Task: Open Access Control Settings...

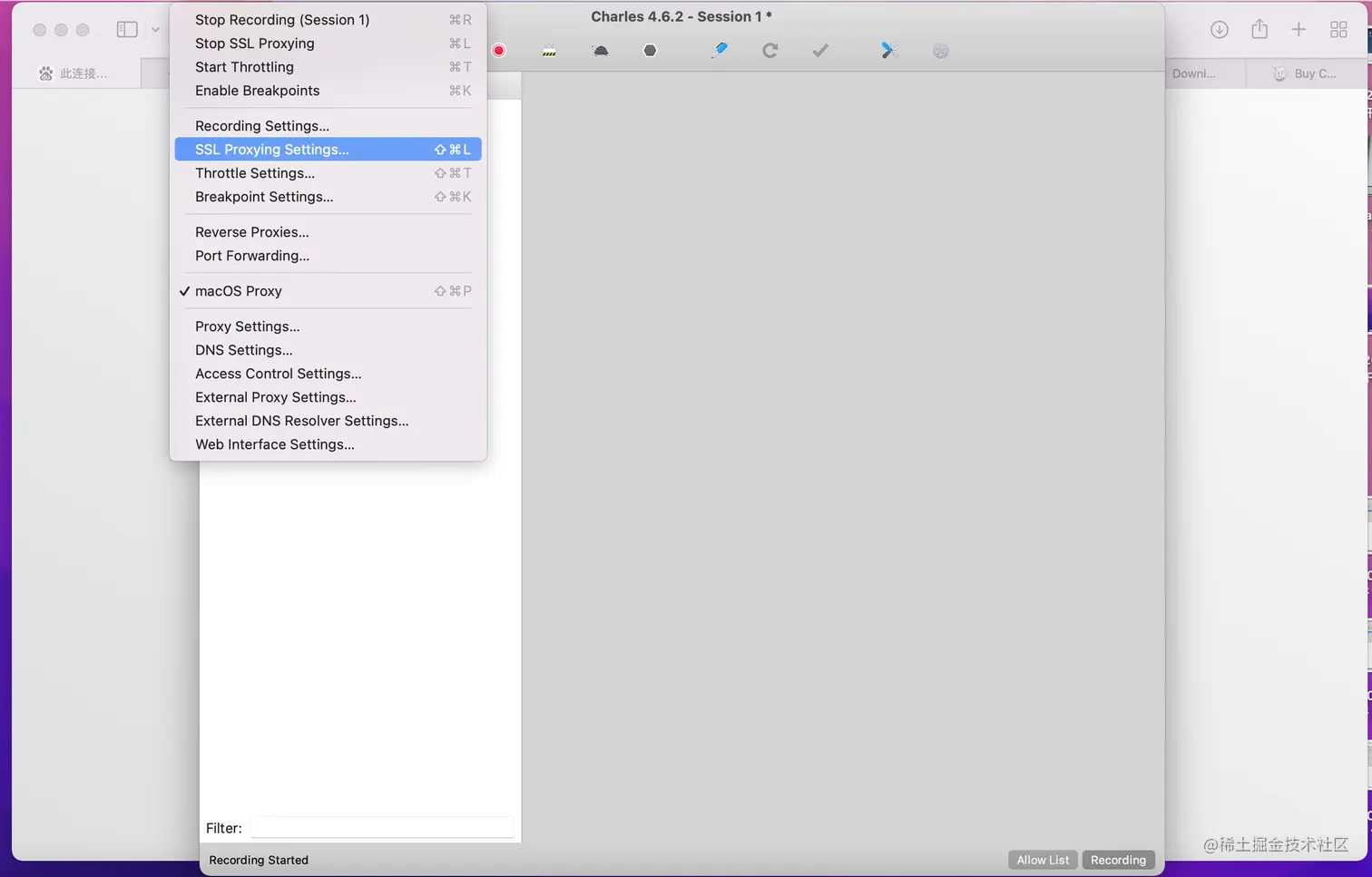Action: 328,373
